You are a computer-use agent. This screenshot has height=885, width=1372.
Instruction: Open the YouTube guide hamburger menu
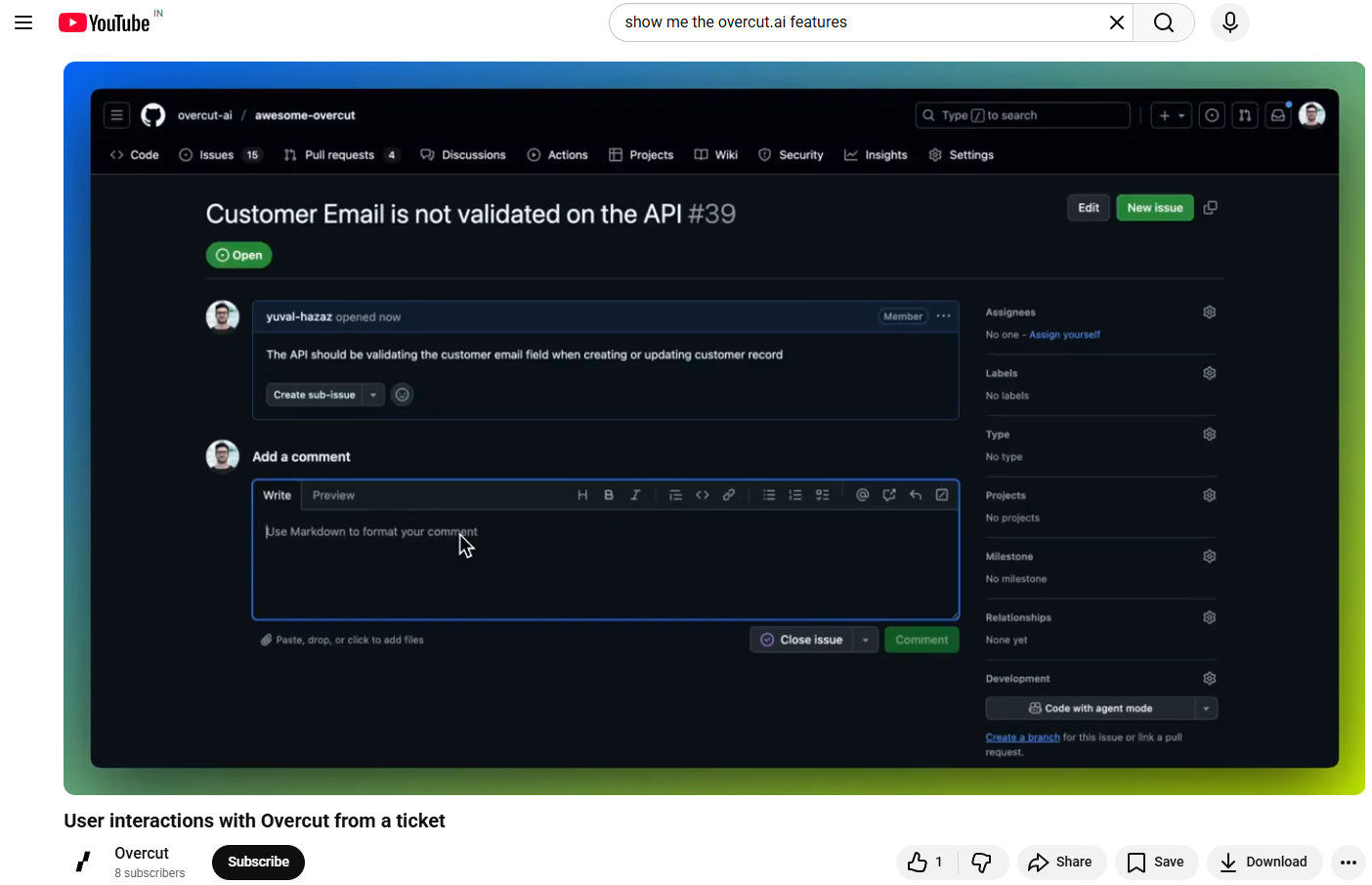click(23, 22)
